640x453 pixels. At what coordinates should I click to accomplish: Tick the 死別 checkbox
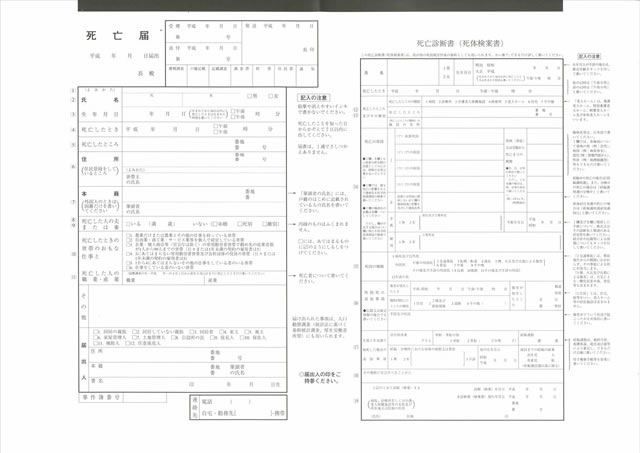[240, 224]
